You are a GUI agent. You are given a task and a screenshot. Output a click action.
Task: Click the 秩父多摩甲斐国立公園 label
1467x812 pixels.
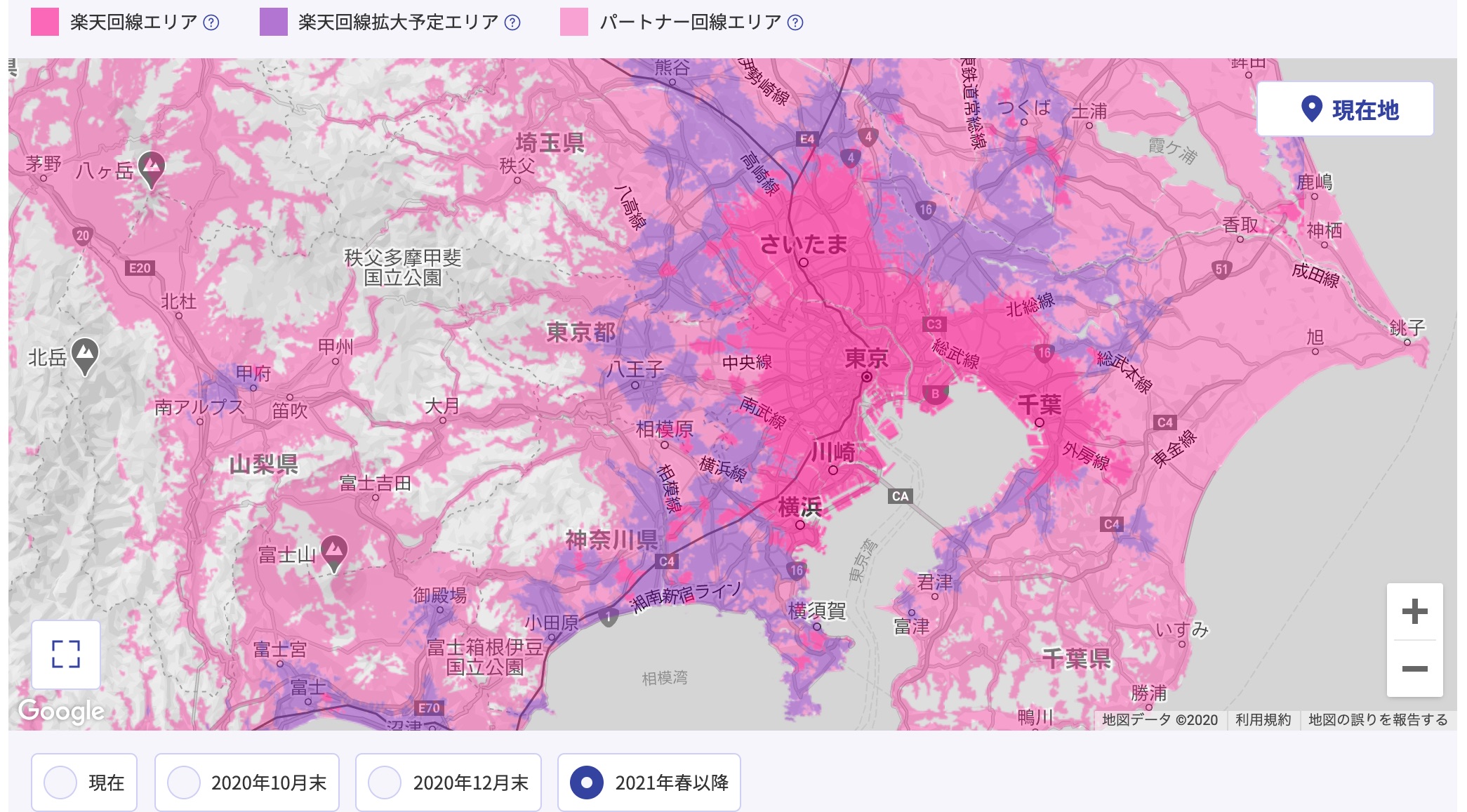(402, 267)
